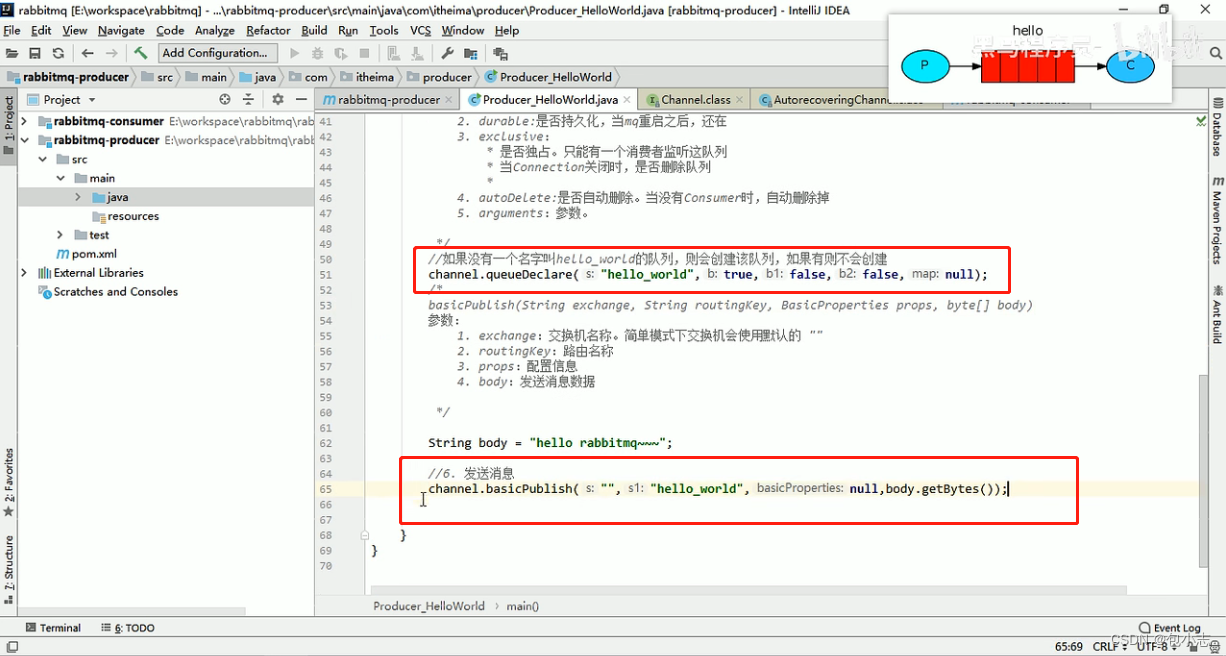Toggle the 1: Project tool window

[x=9, y=126]
